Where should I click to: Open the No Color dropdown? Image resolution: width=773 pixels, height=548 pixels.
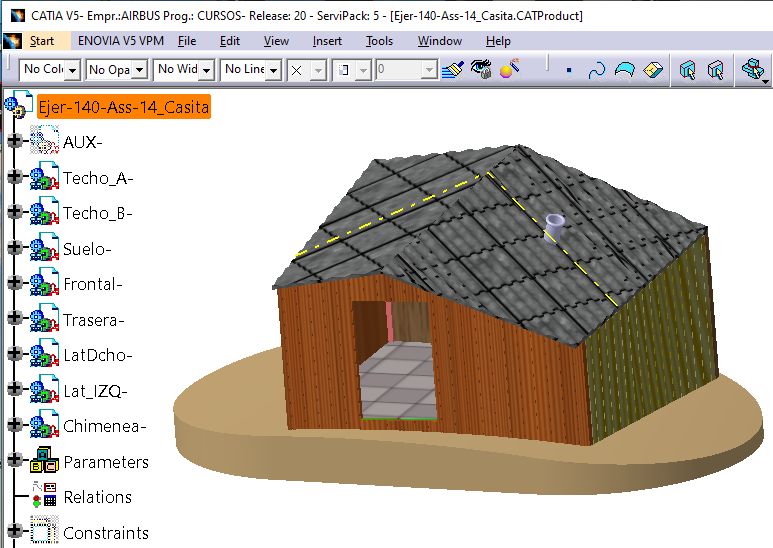(73, 70)
